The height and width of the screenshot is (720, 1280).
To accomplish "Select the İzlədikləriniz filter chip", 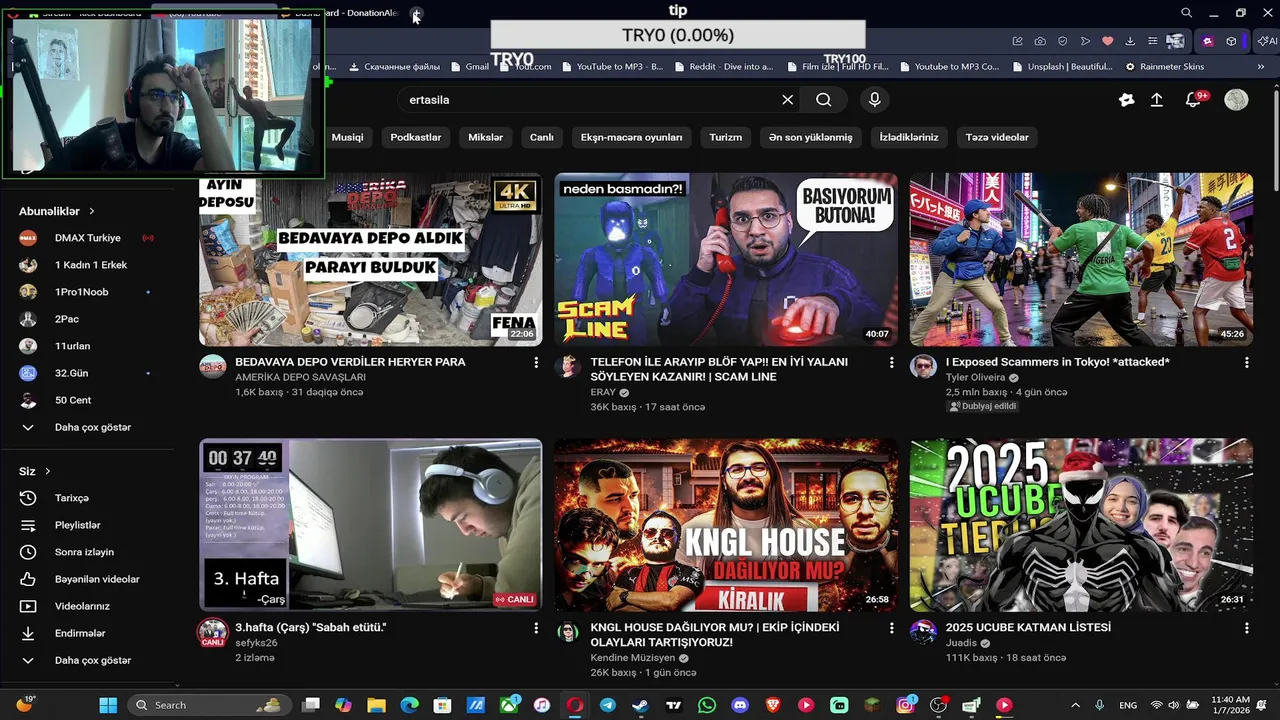I will coord(909,137).
